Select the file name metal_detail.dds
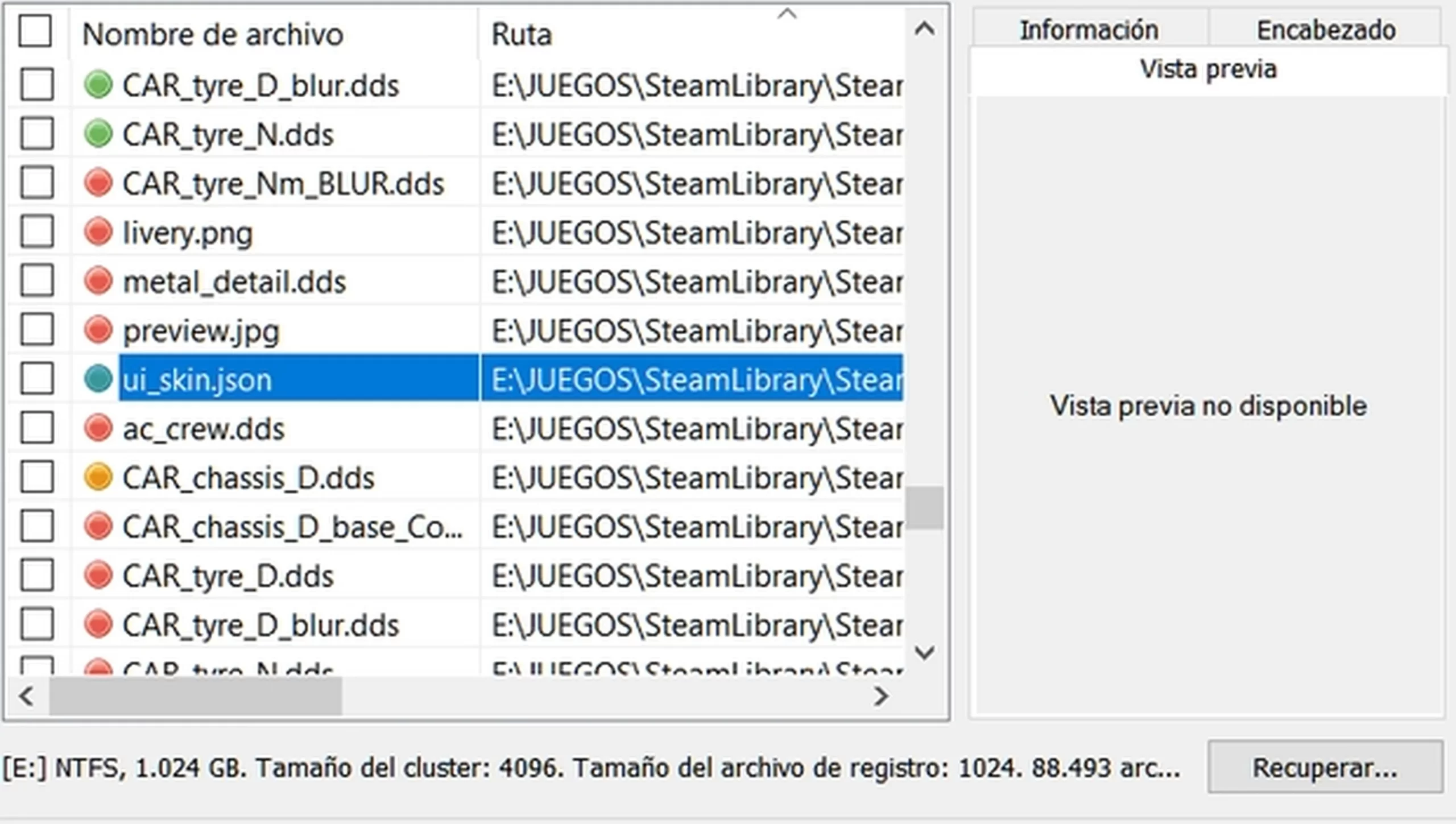This screenshot has width=1456, height=824. pos(234,282)
